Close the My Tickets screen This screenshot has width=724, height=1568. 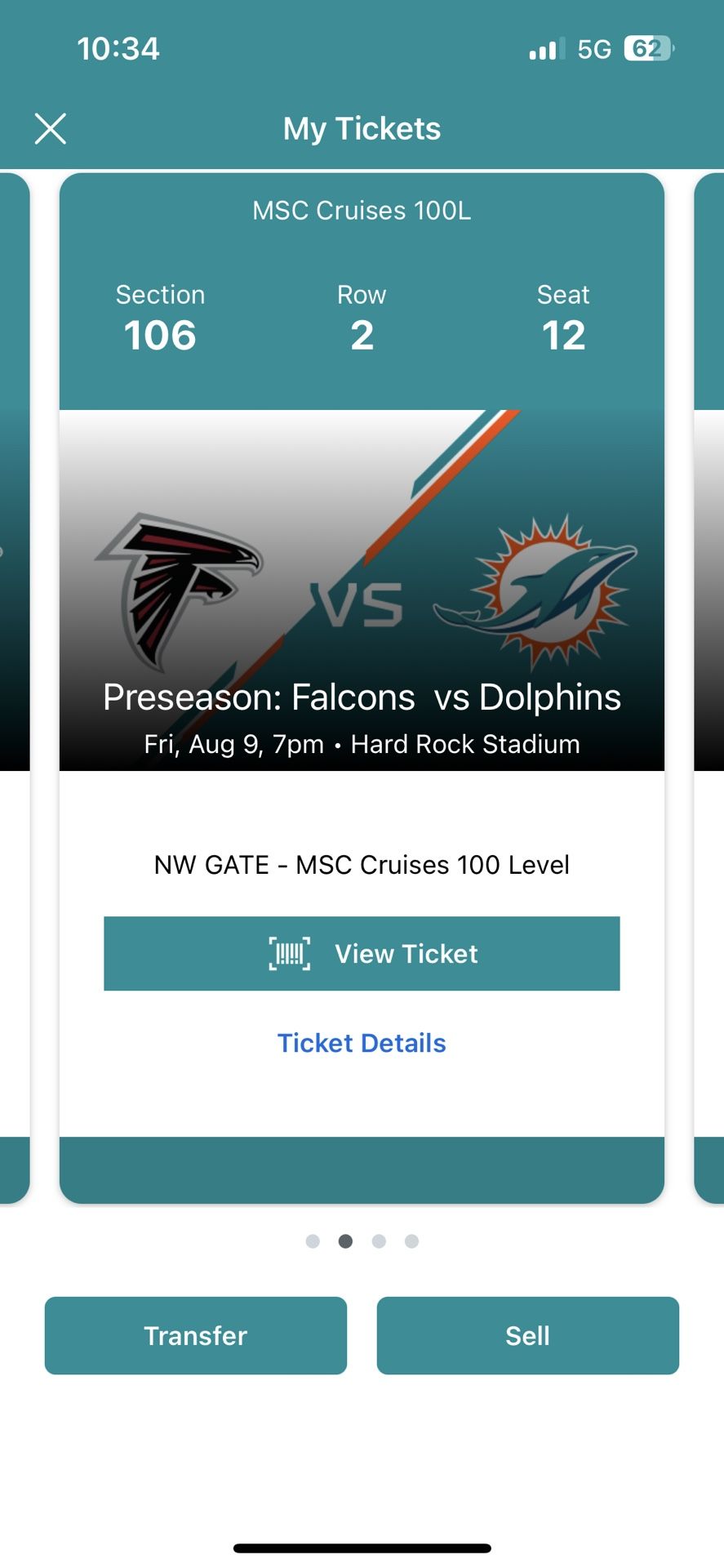click(51, 129)
